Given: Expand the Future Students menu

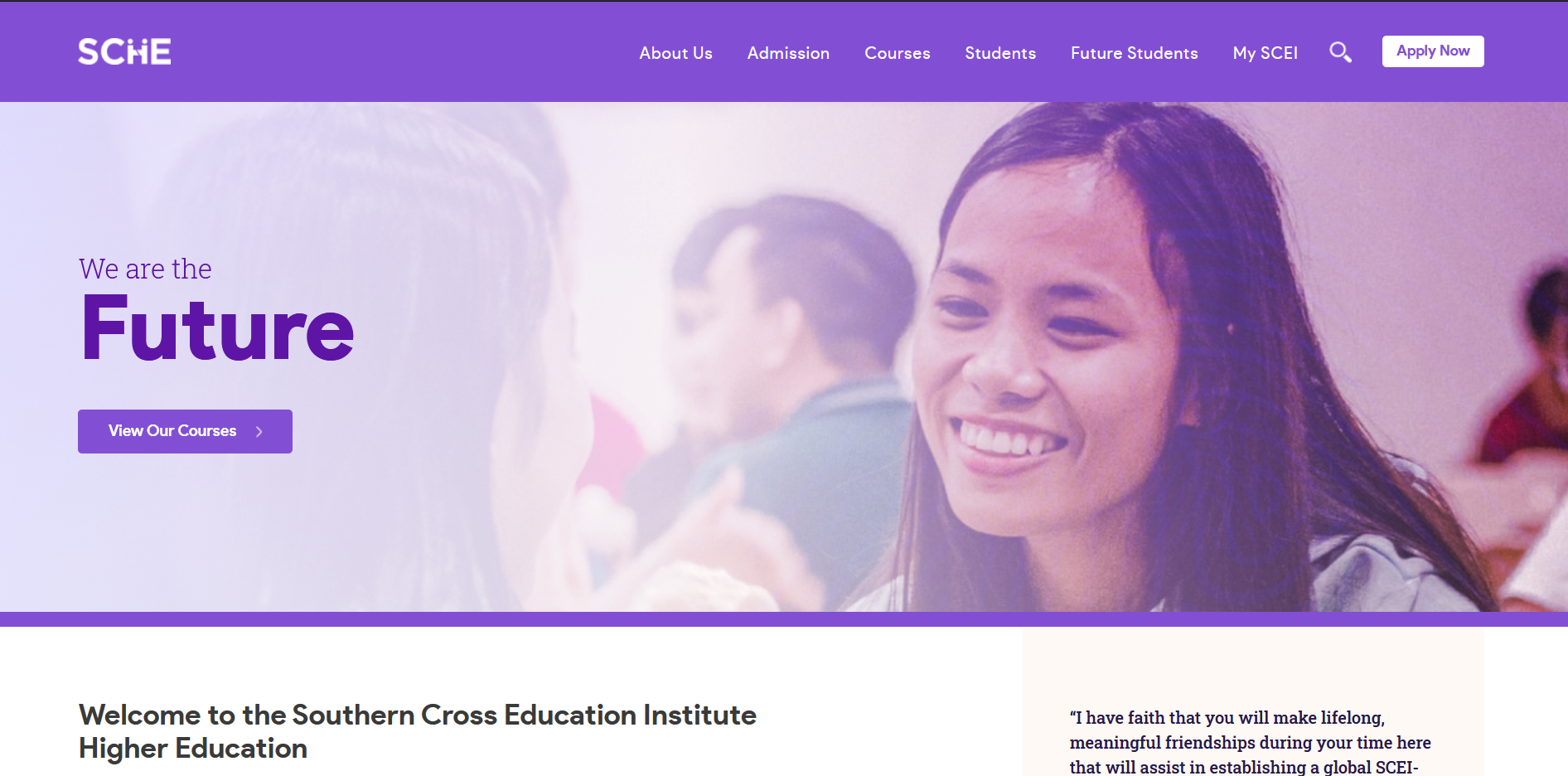Looking at the screenshot, I should coord(1134,53).
